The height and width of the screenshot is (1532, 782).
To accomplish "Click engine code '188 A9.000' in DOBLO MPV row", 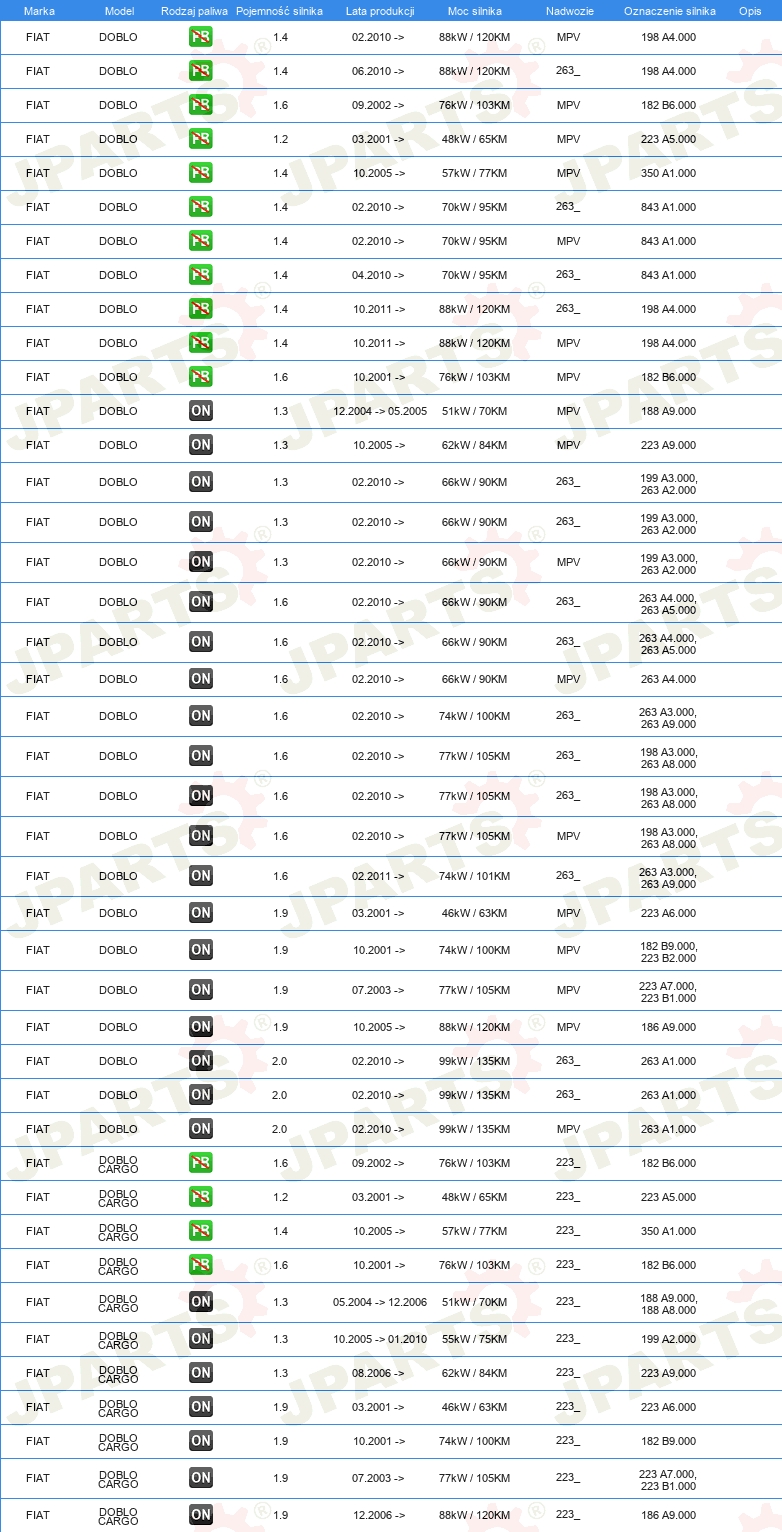I will (x=669, y=411).
